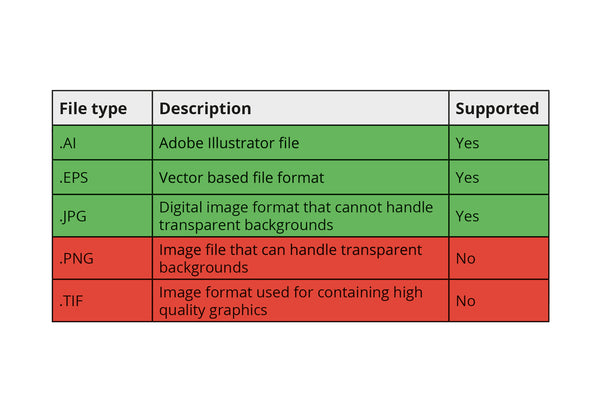600x400 pixels.
Task: Click 'Yes' in the .JPG row
Action: click(x=467, y=216)
